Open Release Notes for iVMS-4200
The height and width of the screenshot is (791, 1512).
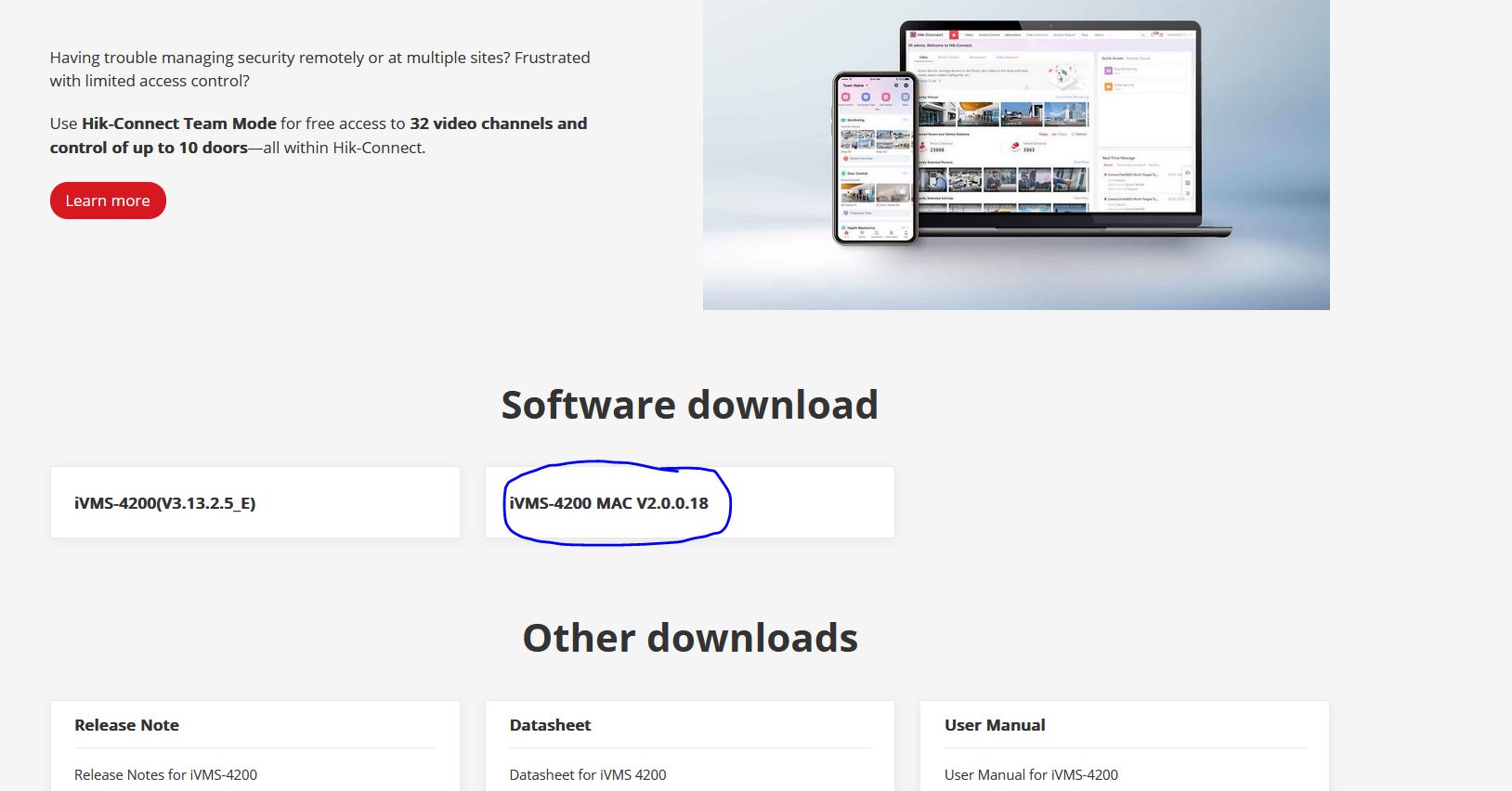click(165, 774)
